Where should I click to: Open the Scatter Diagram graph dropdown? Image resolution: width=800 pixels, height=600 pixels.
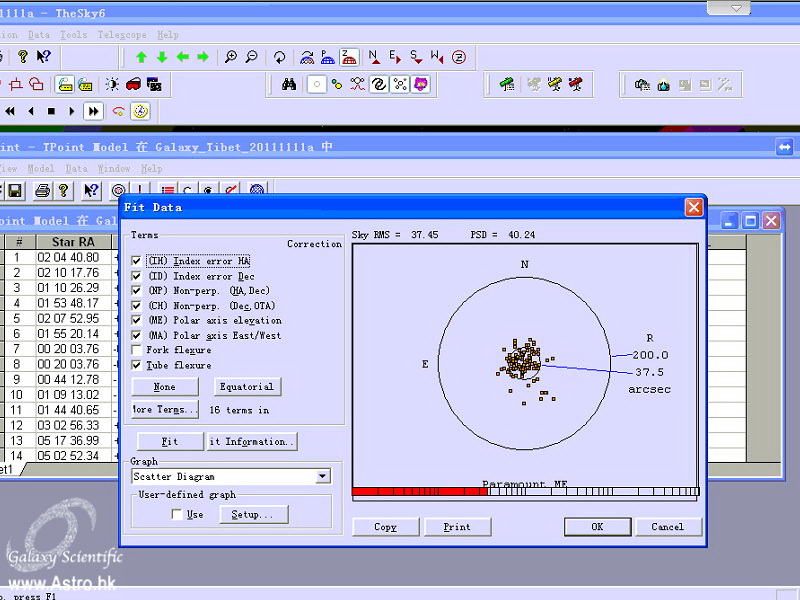pyautogui.click(x=322, y=477)
